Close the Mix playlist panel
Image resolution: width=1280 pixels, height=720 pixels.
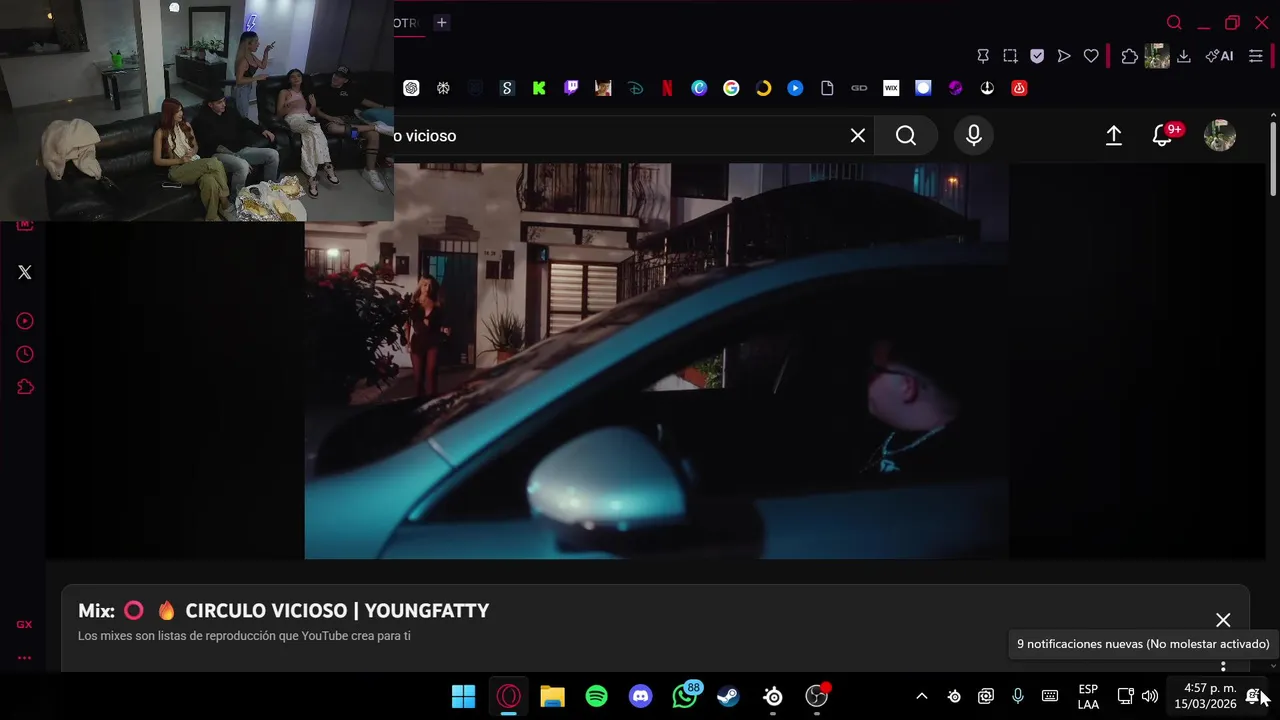click(1223, 620)
